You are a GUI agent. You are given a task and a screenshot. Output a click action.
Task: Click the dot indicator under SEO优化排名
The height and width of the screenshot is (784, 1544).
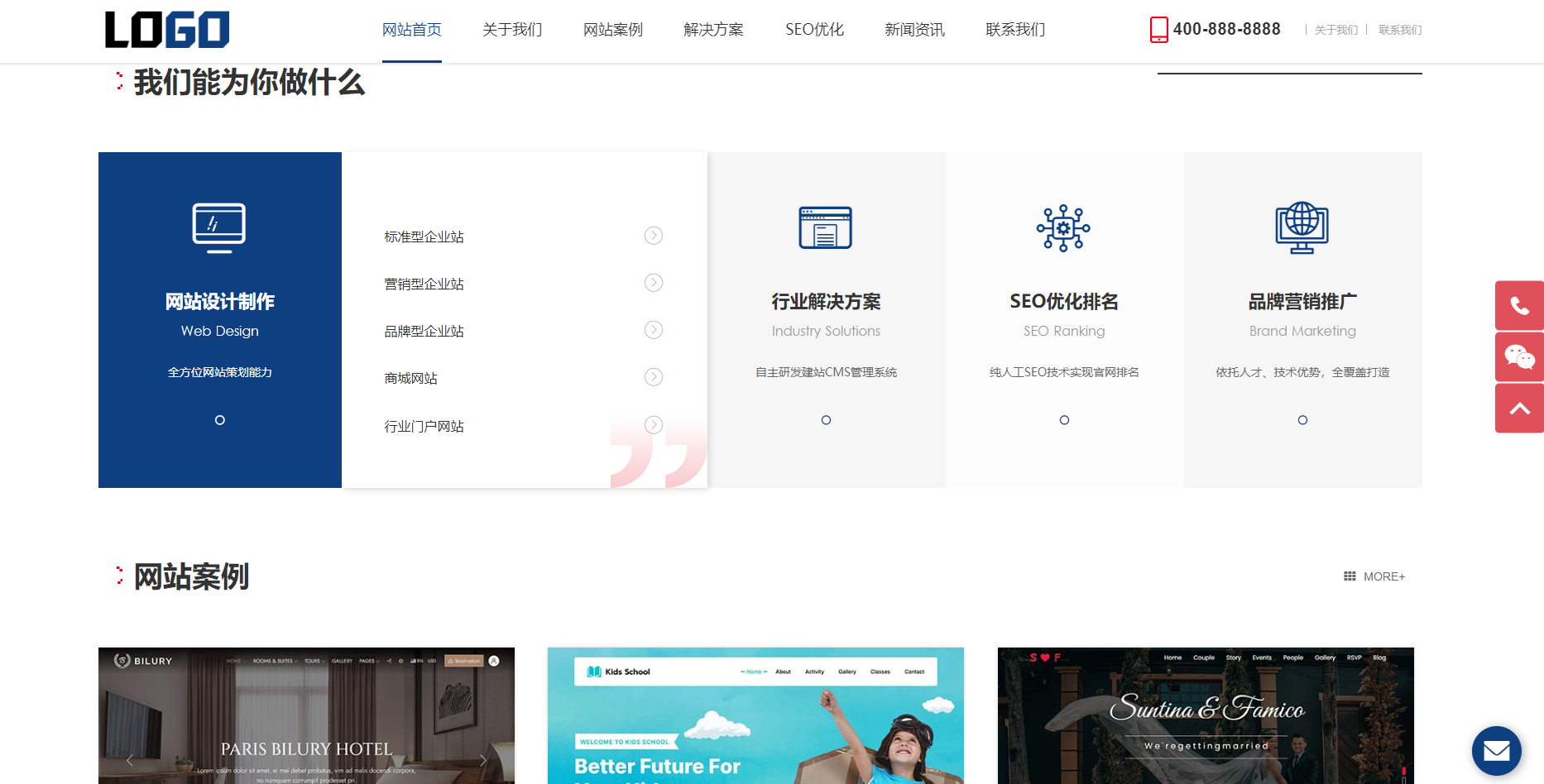click(x=1064, y=420)
